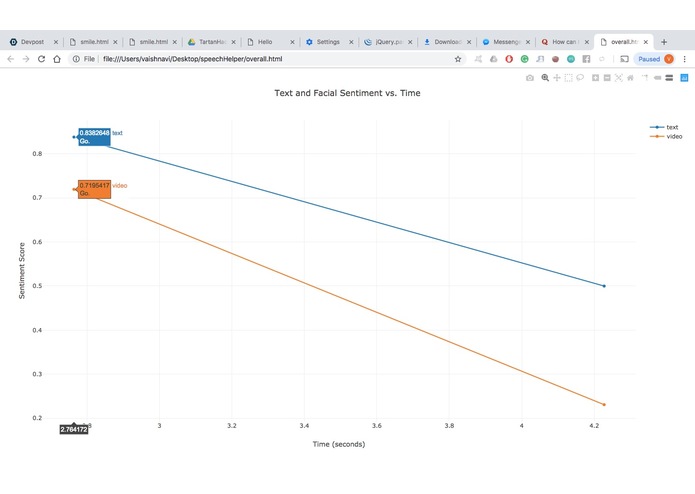Click the red Opera-style extension icon

coord(509,59)
